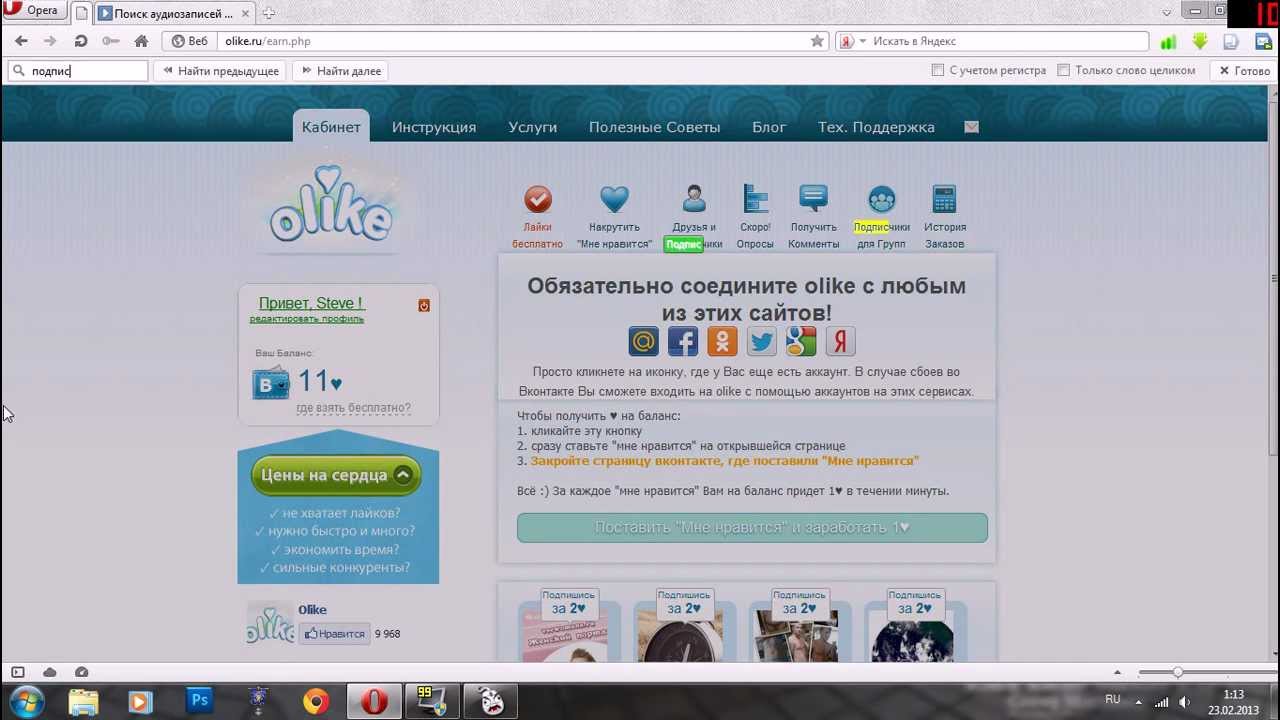Click the find-in-page text field

[78, 71]
